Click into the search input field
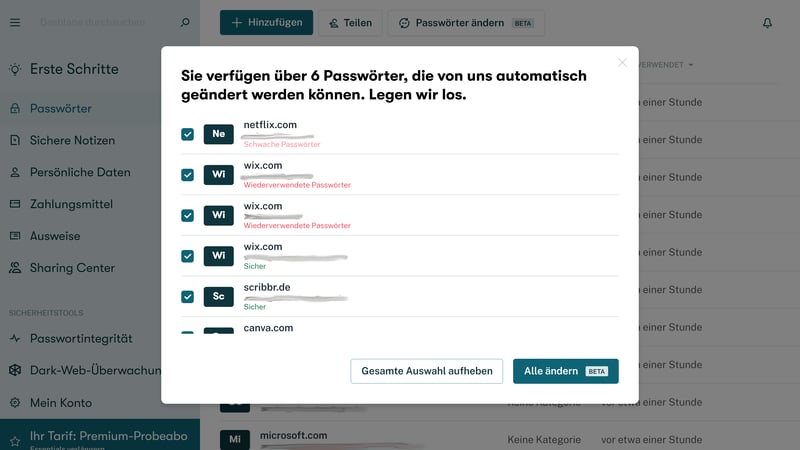The height and width of the screenshot is (450, 800). pyautogui.click(x=100, y=22)
